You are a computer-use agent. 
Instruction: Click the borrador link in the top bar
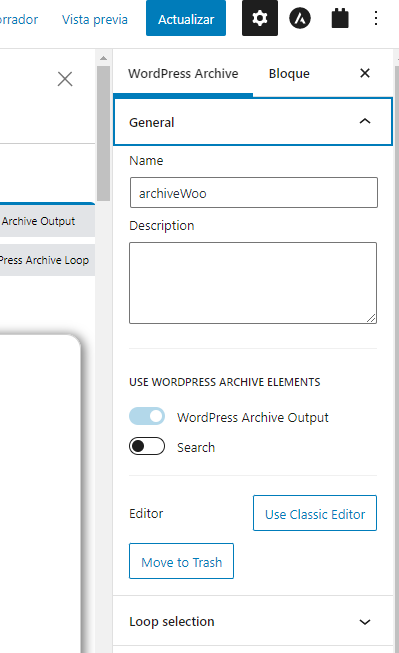tap(19, 20)
